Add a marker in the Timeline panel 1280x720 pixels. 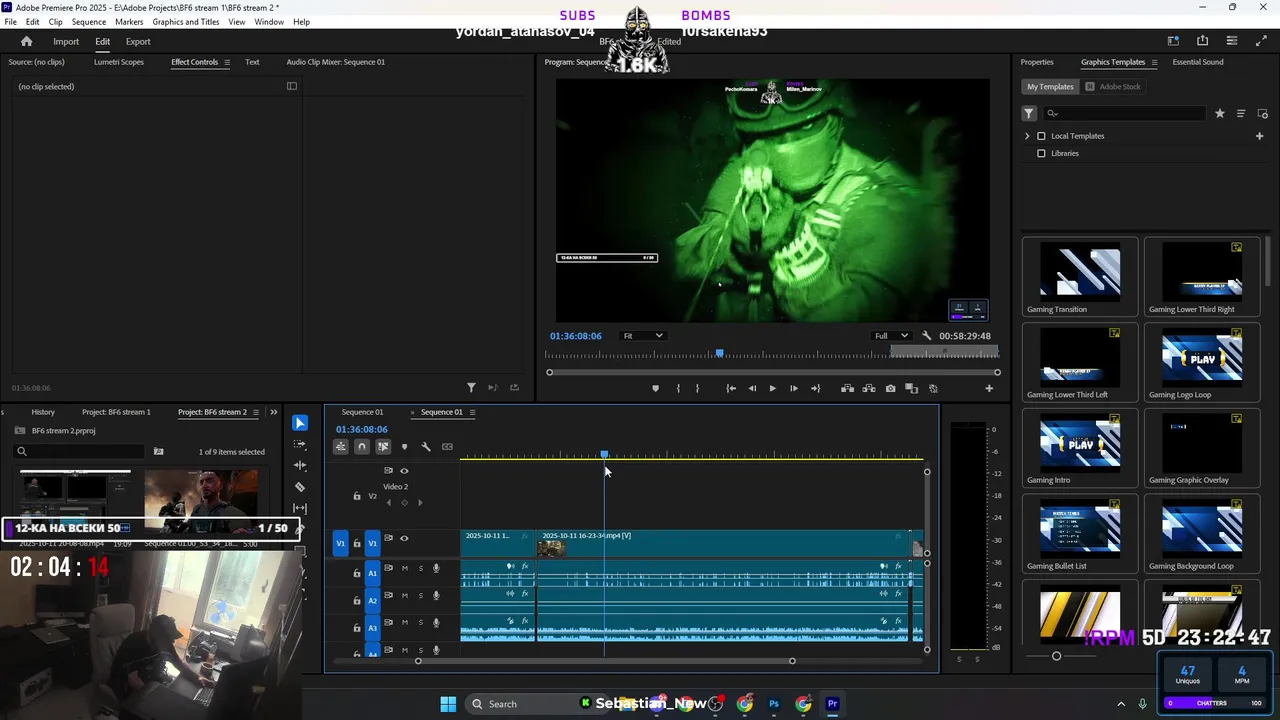(404, 447)
